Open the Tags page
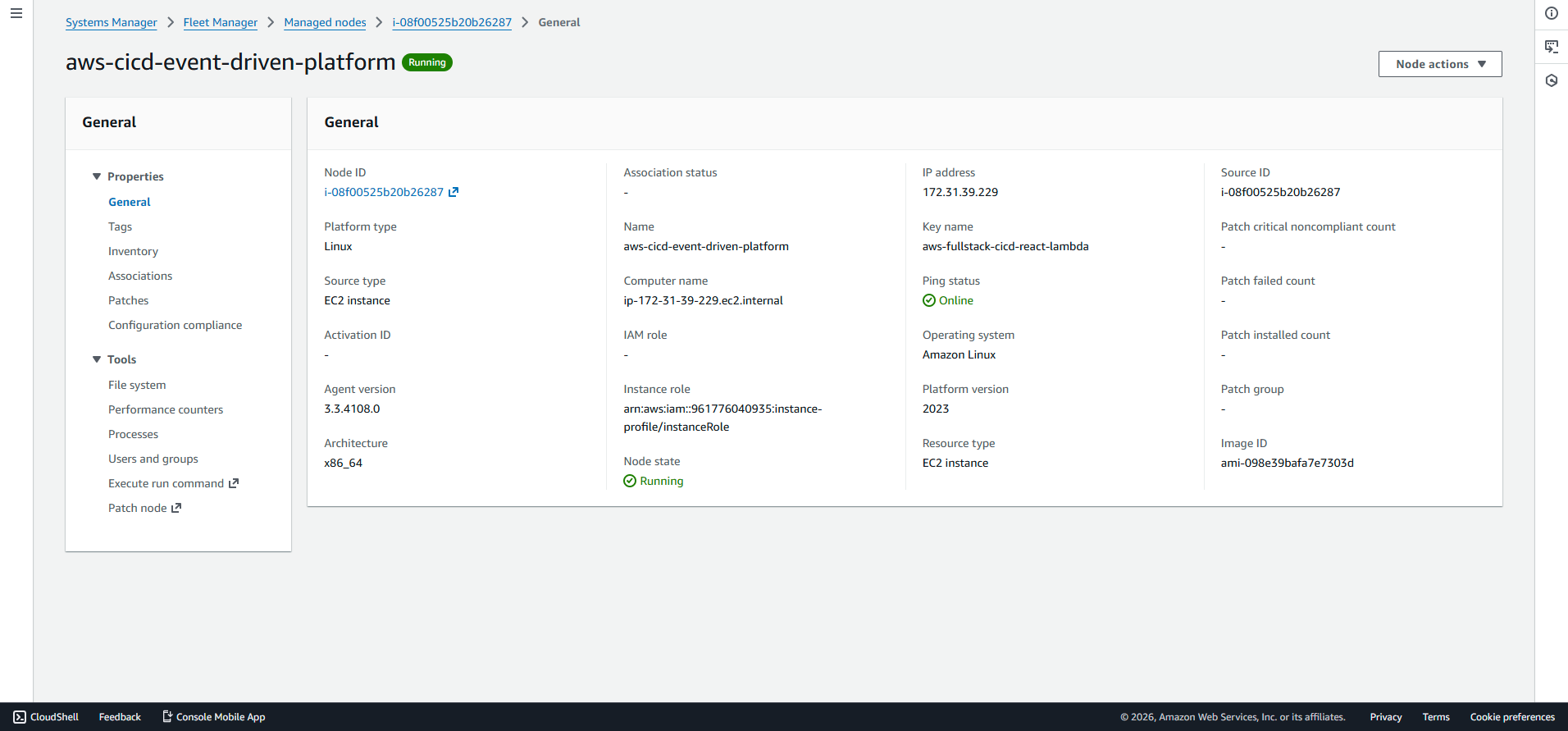 click(x=120, y=226)
